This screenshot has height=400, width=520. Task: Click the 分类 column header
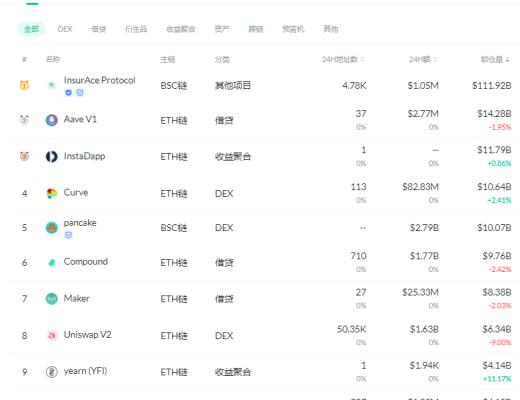(222, 59)
